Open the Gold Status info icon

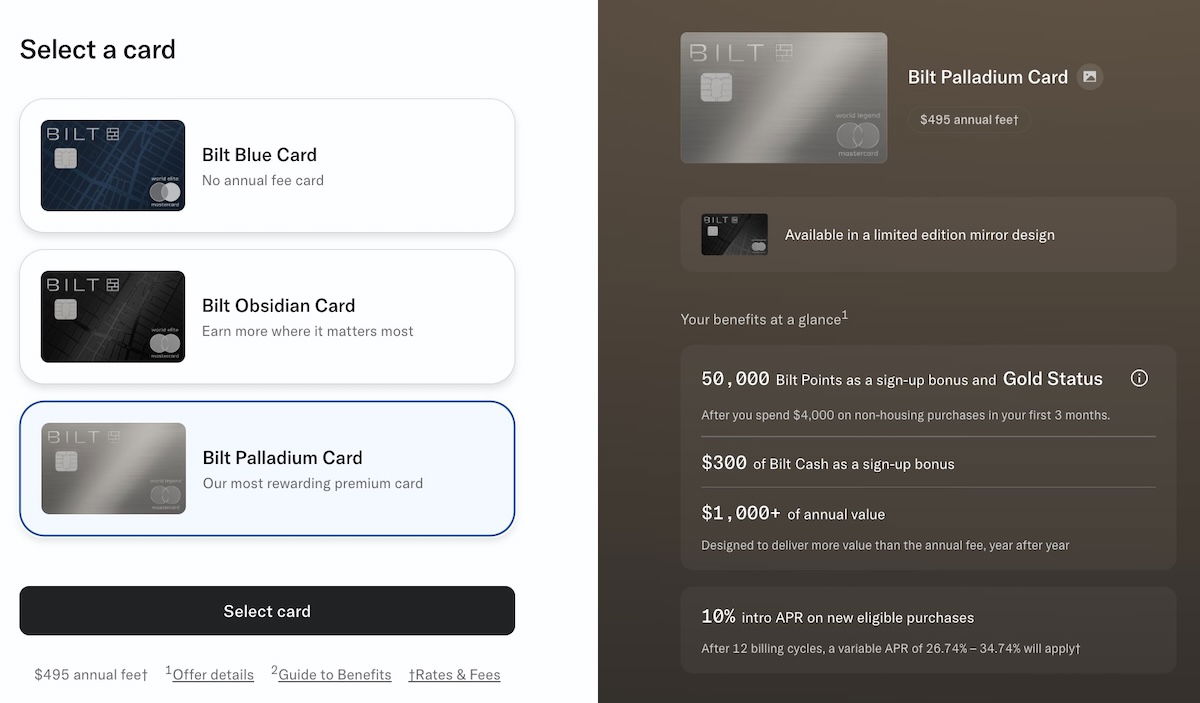(x=1139, y=378)
